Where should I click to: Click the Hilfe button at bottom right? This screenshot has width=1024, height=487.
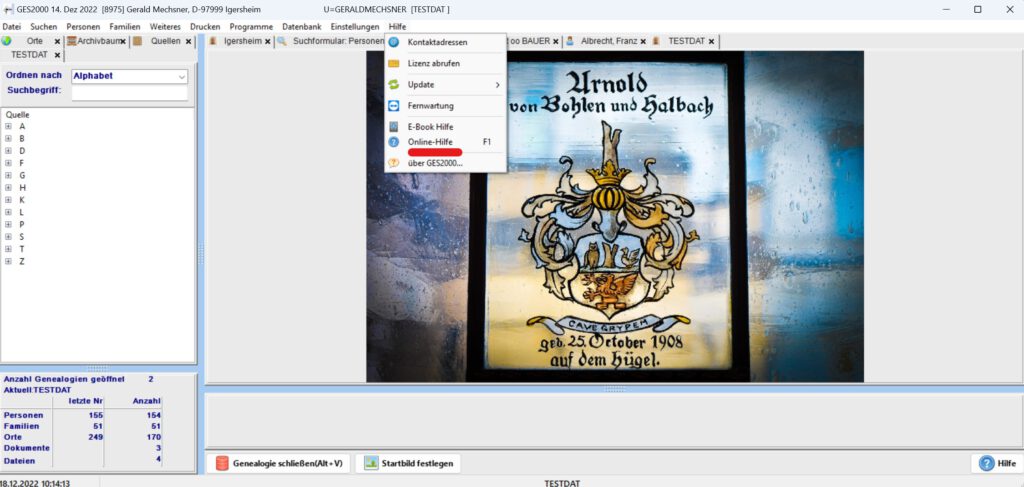click(x=997, y=463)
